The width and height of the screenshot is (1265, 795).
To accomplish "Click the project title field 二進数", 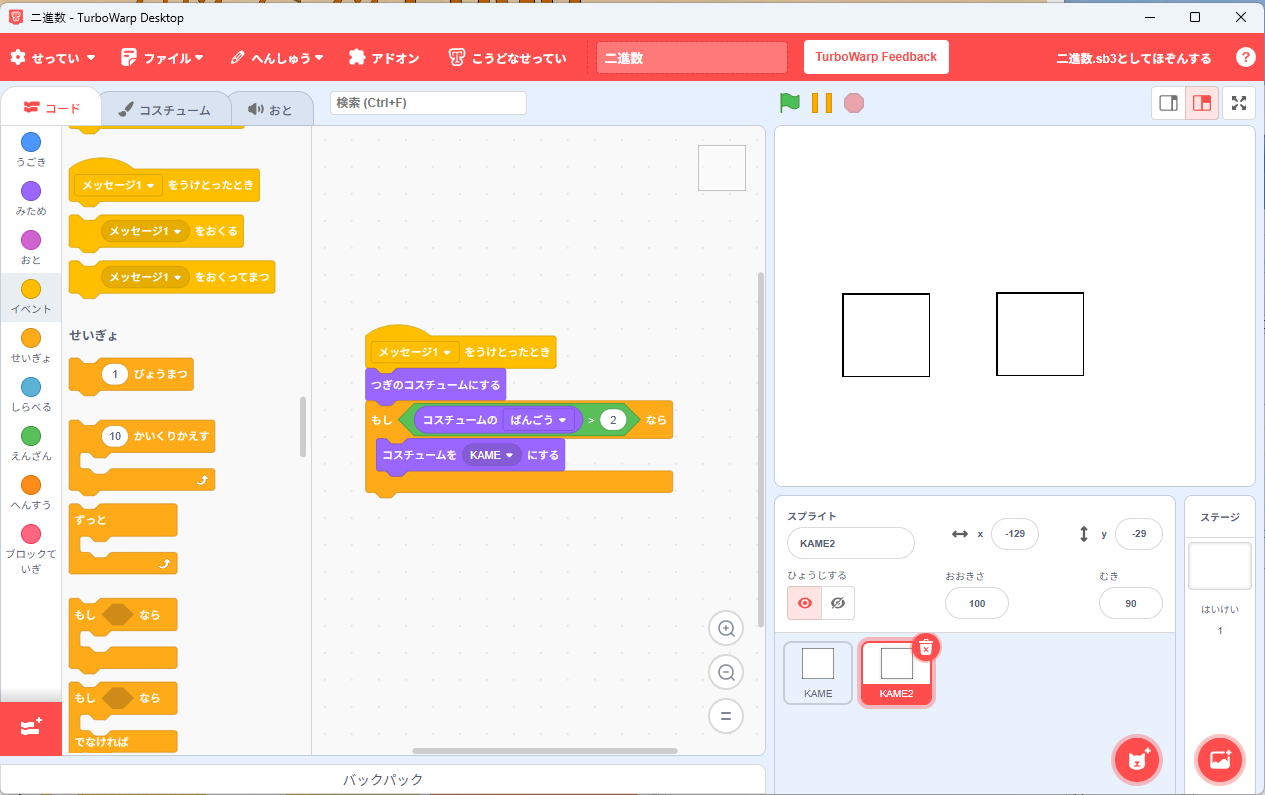I will (692, 58).
